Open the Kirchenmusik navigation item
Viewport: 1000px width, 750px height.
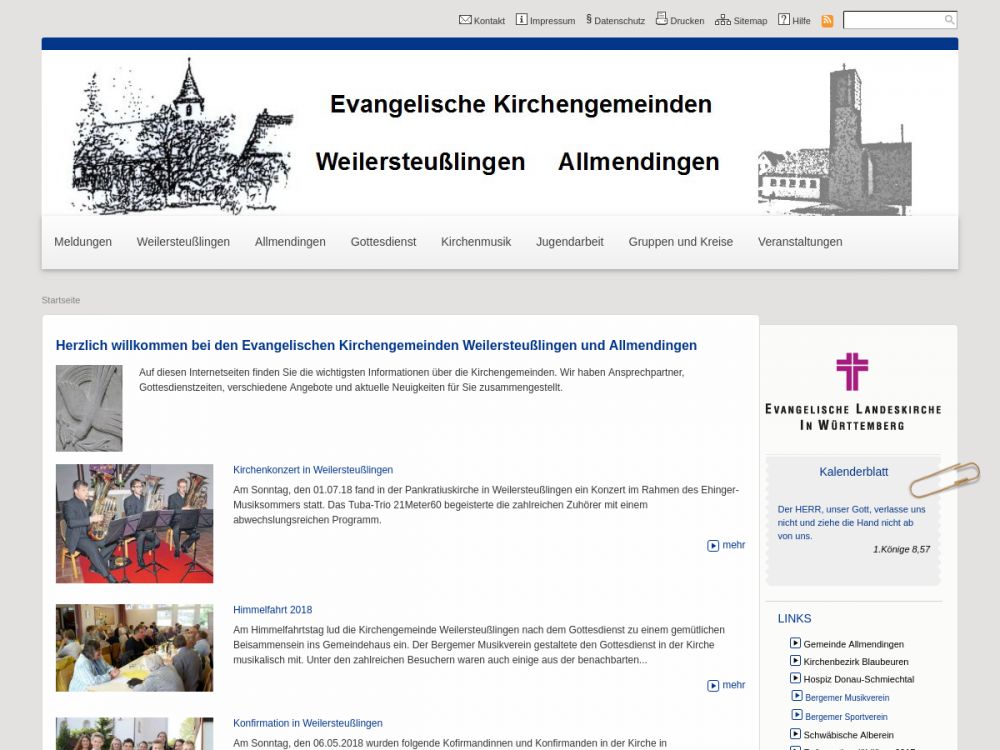click(x=476, y=242)
